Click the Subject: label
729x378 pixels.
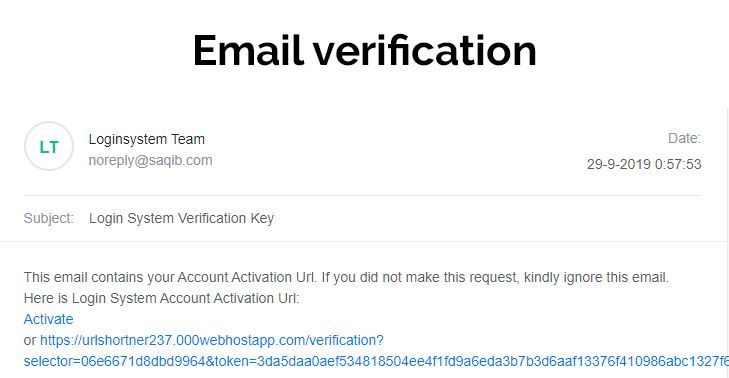pyautogui.click(x=49, y=218)
